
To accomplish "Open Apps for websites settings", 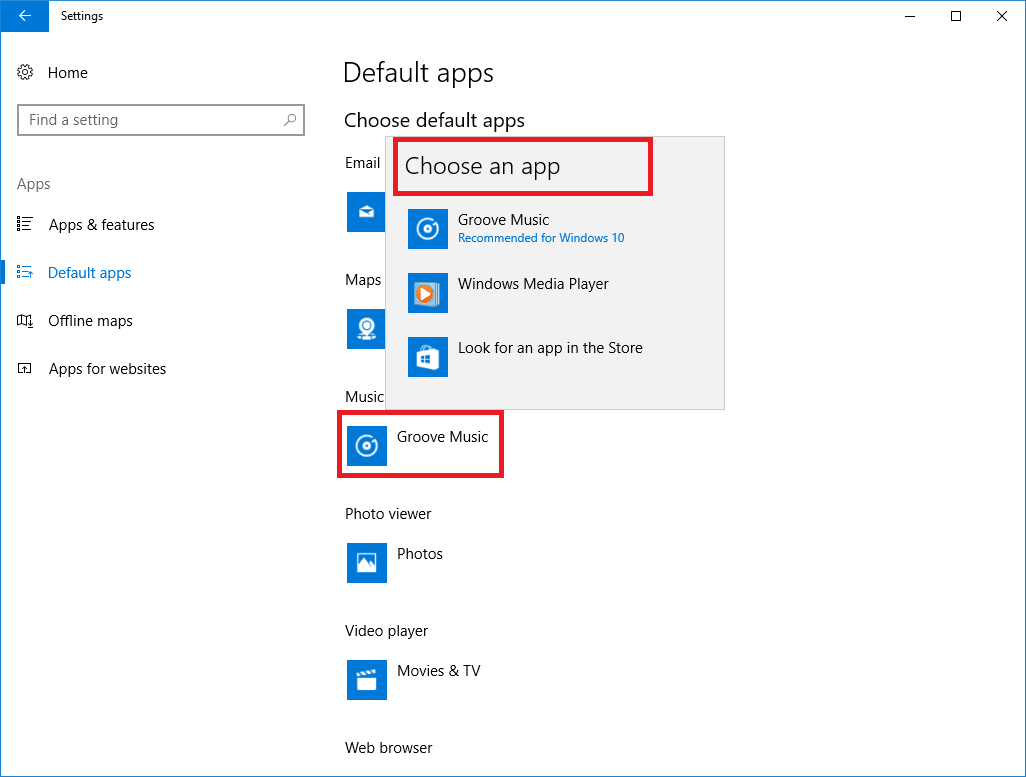I will coord(107,368).
